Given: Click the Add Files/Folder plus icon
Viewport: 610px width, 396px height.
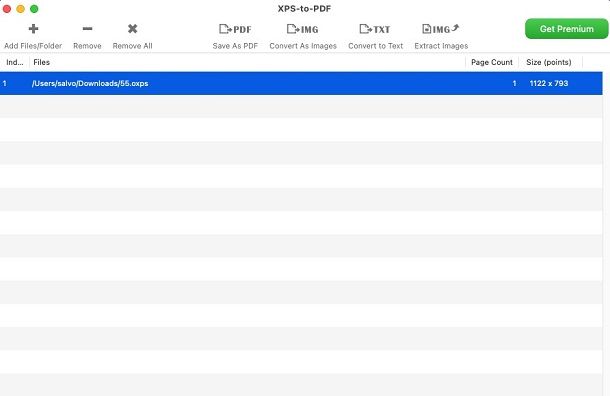Looking at the screenshot, I should tap(33, 29).
